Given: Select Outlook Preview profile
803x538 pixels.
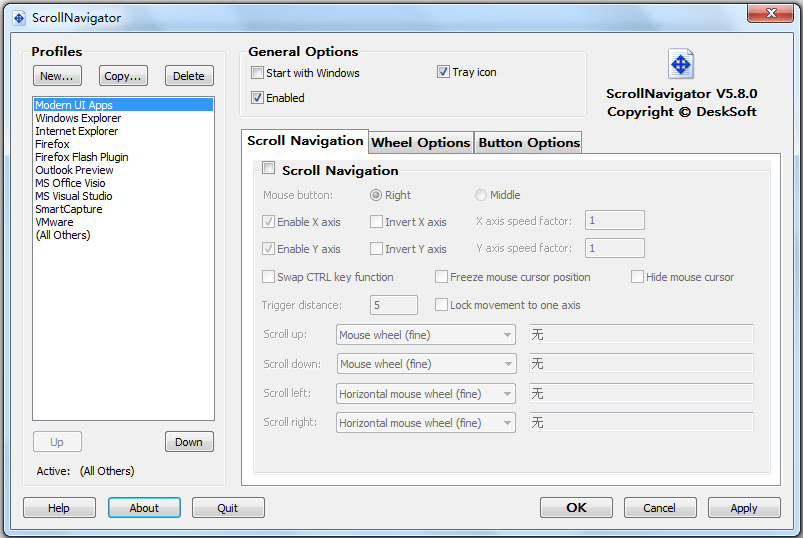Looking at the screenshot, I should click(x=123, y=170).
